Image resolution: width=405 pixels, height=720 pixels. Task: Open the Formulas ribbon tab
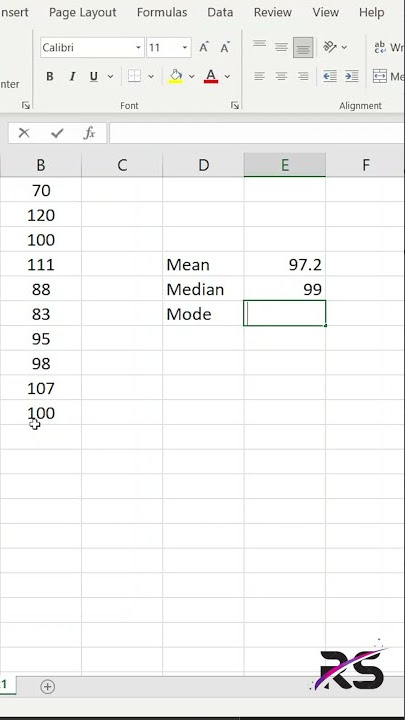coord(162,12)
